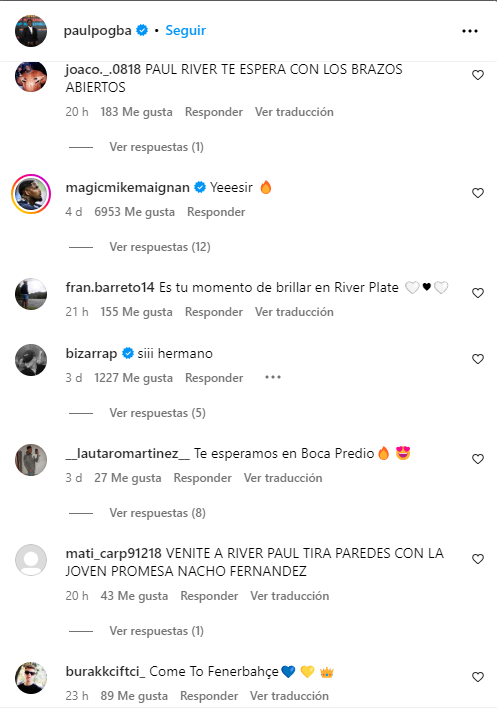Like __lautaromartinez__ Boca Predio comment

pyautogui.click(x=478, y=459)
